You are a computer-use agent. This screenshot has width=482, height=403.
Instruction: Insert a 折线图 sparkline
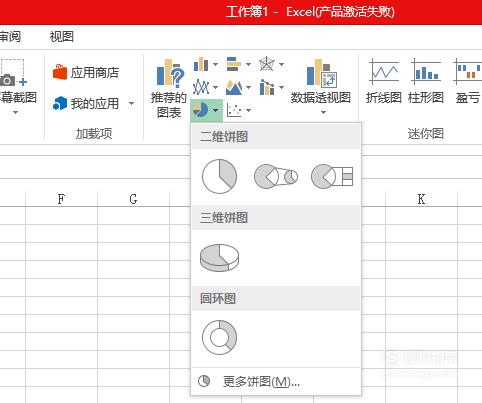pos(384,81)
